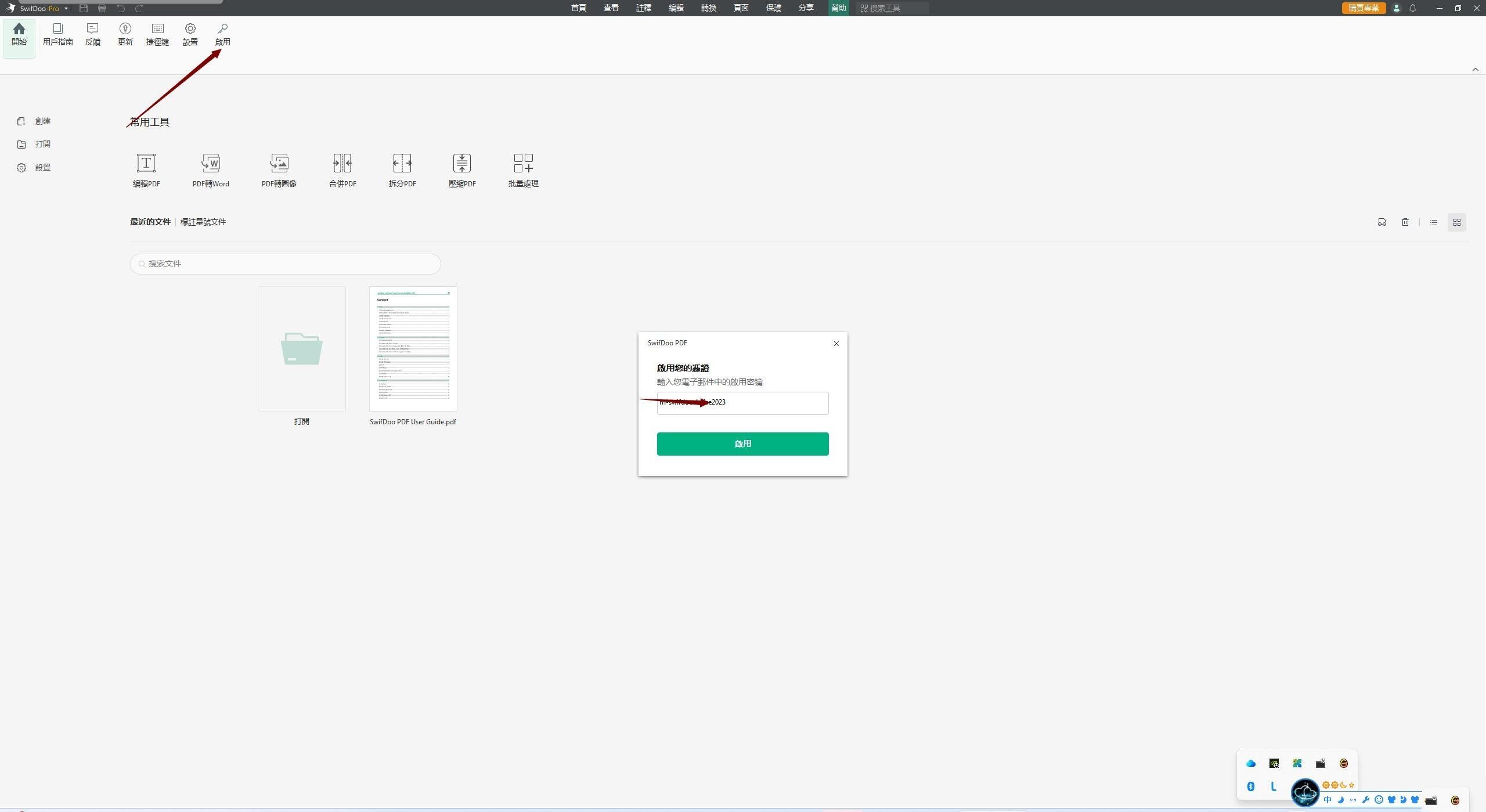Open the 壓縮PDF compress tool
The image size is (1486, 812).
tap(462, 171)
